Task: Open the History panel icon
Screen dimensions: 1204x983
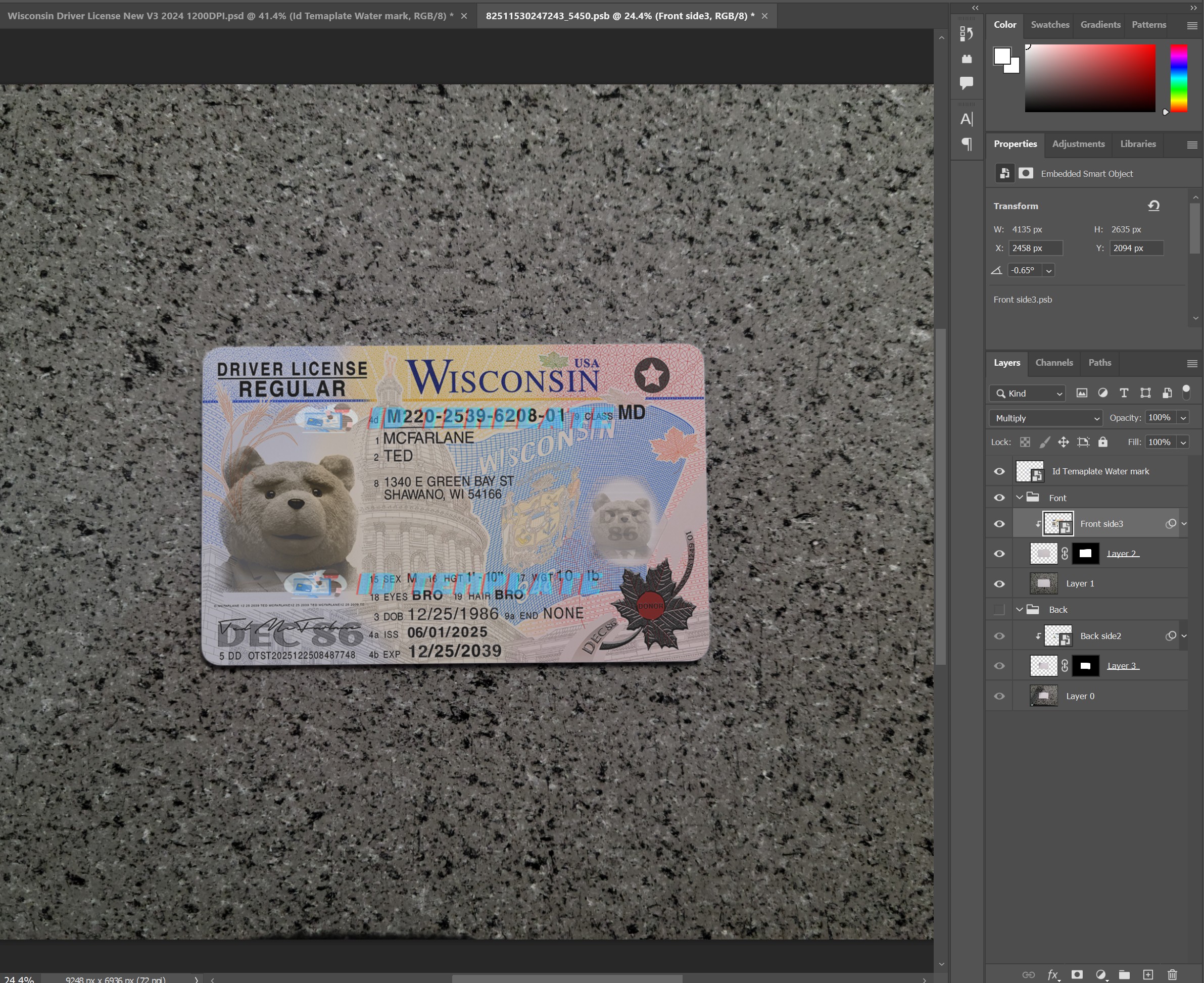Action: click(x=966, y=34)
